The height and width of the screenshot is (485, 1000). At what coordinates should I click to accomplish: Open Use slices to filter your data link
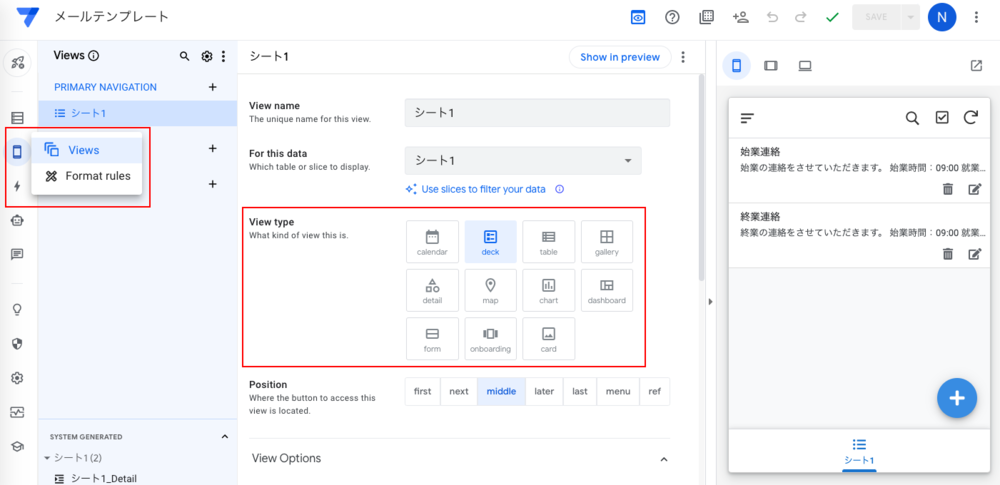[483, 189]
